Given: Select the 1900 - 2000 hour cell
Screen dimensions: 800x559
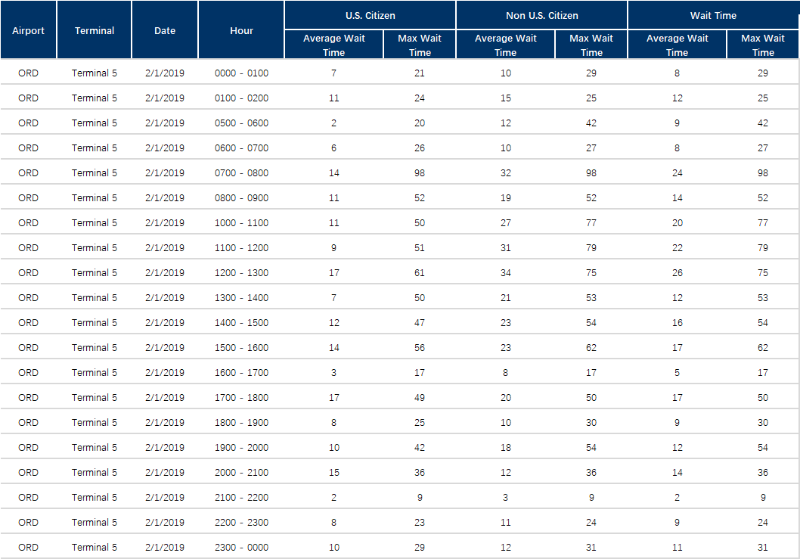Looking at the screenshot, I should (x=241, y=448).
